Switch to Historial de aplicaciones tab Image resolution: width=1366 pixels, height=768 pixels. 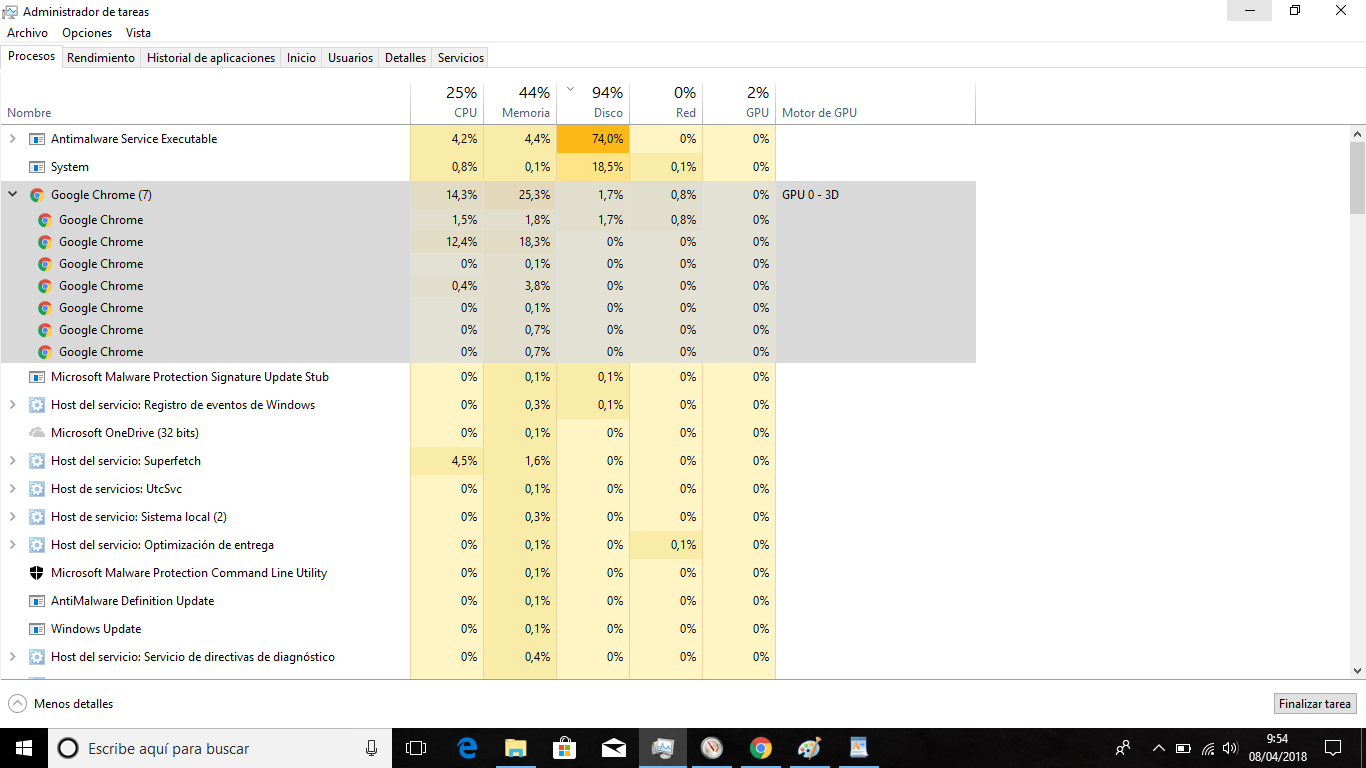pyautogui.click(x=211, y=58)
